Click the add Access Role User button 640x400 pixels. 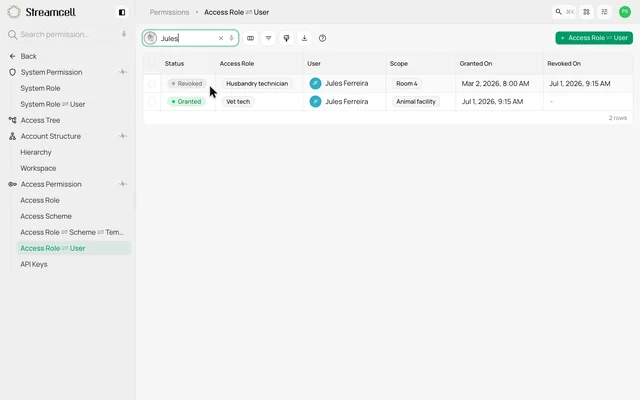(x=594, y=38)
